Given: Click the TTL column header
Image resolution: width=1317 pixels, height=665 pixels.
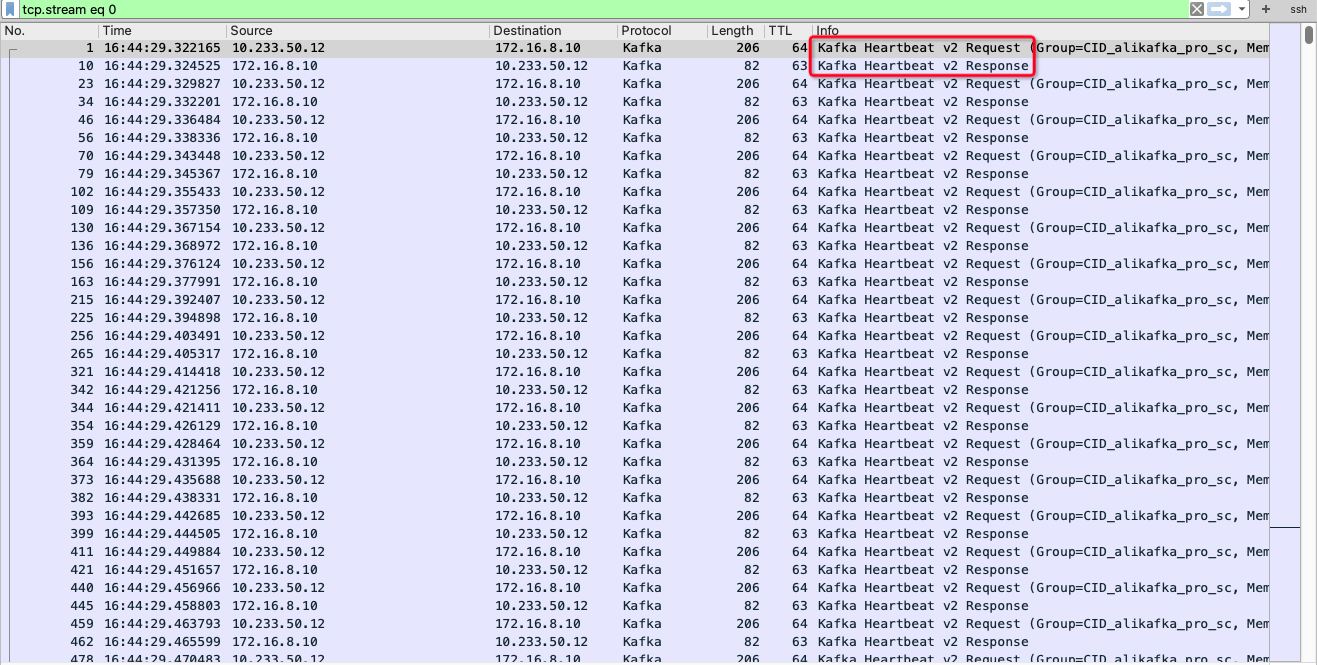Looking at the screenshot, I should pos(787,31).
